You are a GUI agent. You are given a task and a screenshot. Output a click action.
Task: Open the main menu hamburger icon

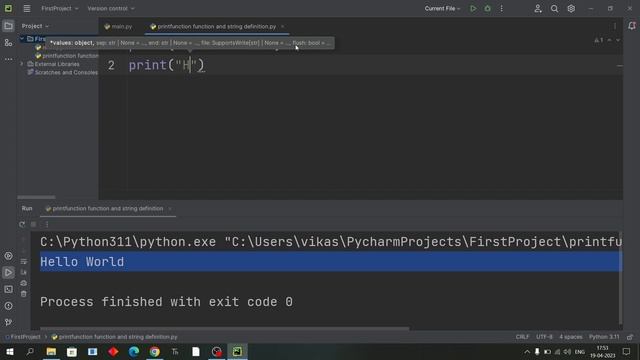[x=27, y=9]
